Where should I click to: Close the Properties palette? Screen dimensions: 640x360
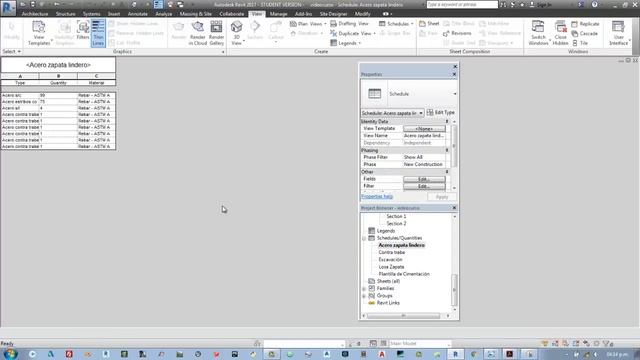[454, 74]
